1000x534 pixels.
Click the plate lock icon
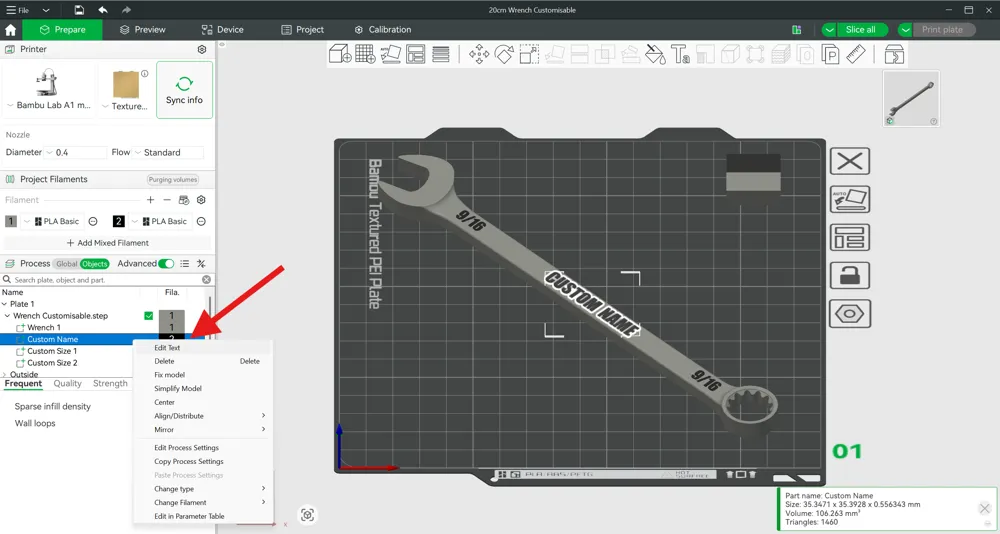850,276
